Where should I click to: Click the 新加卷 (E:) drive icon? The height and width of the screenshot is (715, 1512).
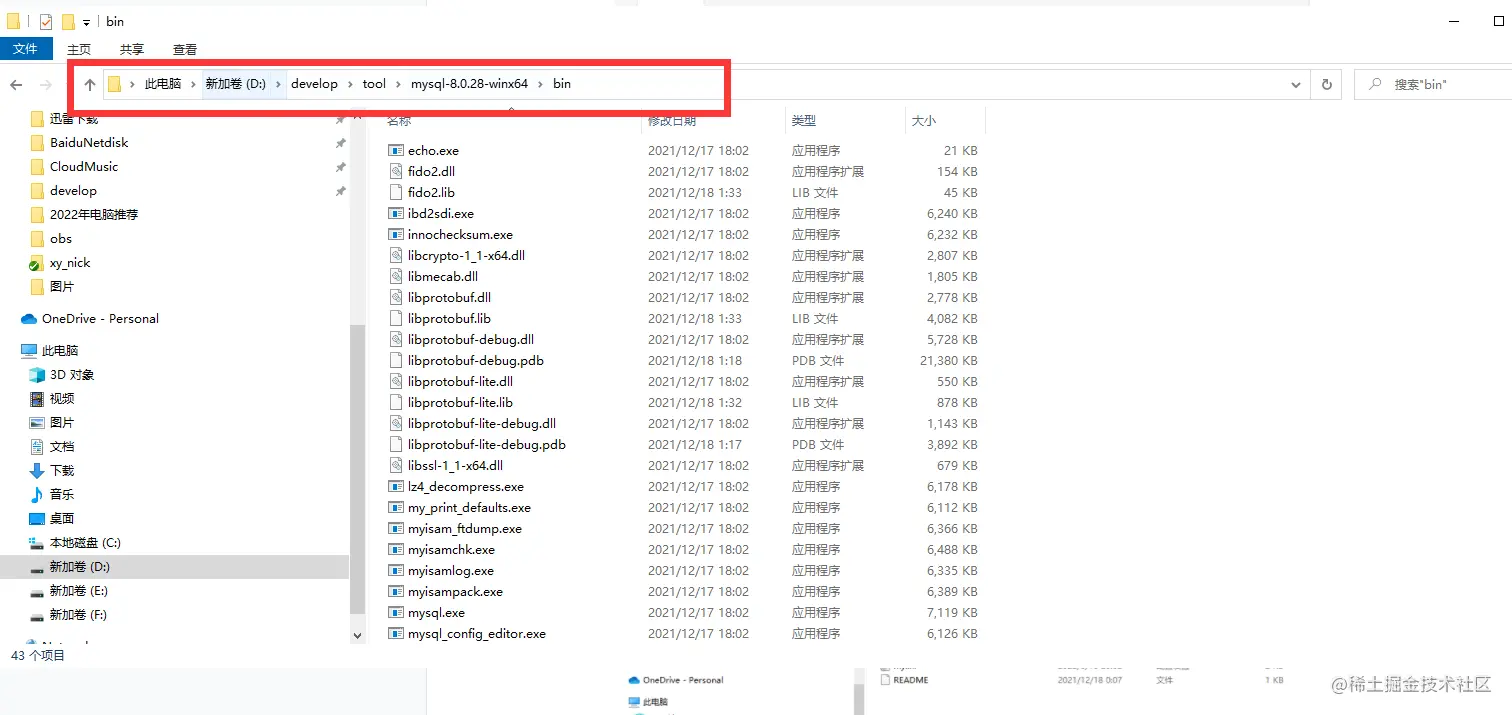click(x=37, y=591)
